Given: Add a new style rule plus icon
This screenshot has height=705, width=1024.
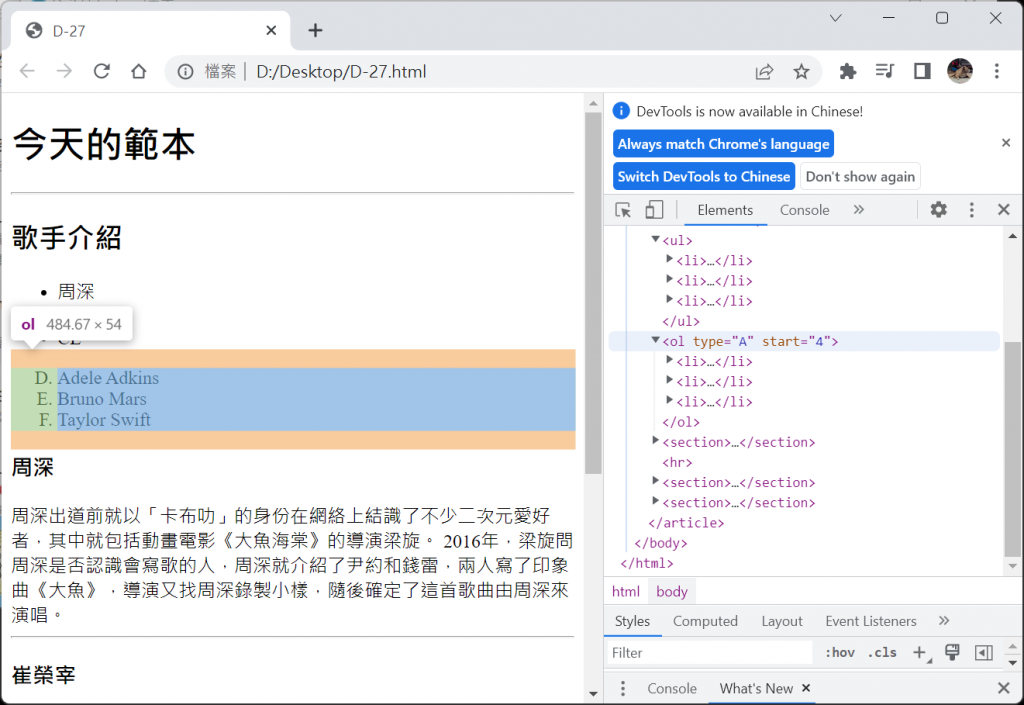Looking at the screenshot, I should click(x=920, y=652).
